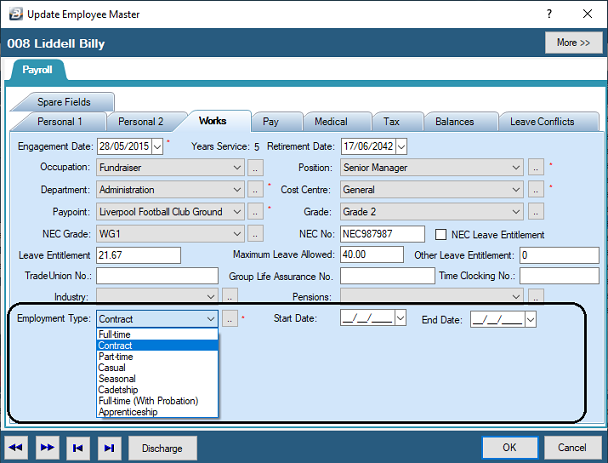This screenshot has height=463, width=608.
Task: Expand the Cost Centre combo box
Action: click(x=516, y=190)
